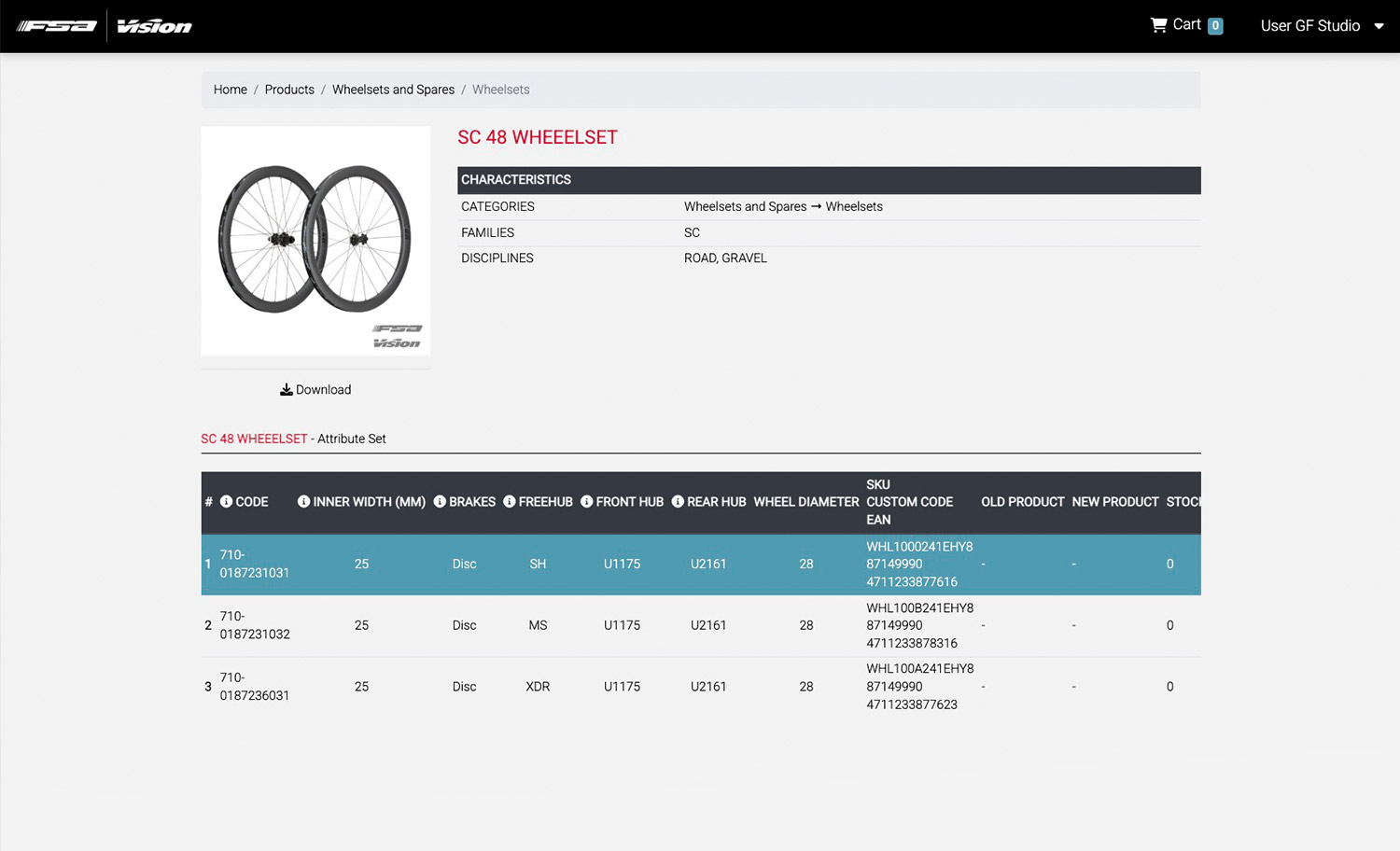Expand the User GF Studio dropdown
Viewport: 1400px width, 851px height.
click(1321, 26)
